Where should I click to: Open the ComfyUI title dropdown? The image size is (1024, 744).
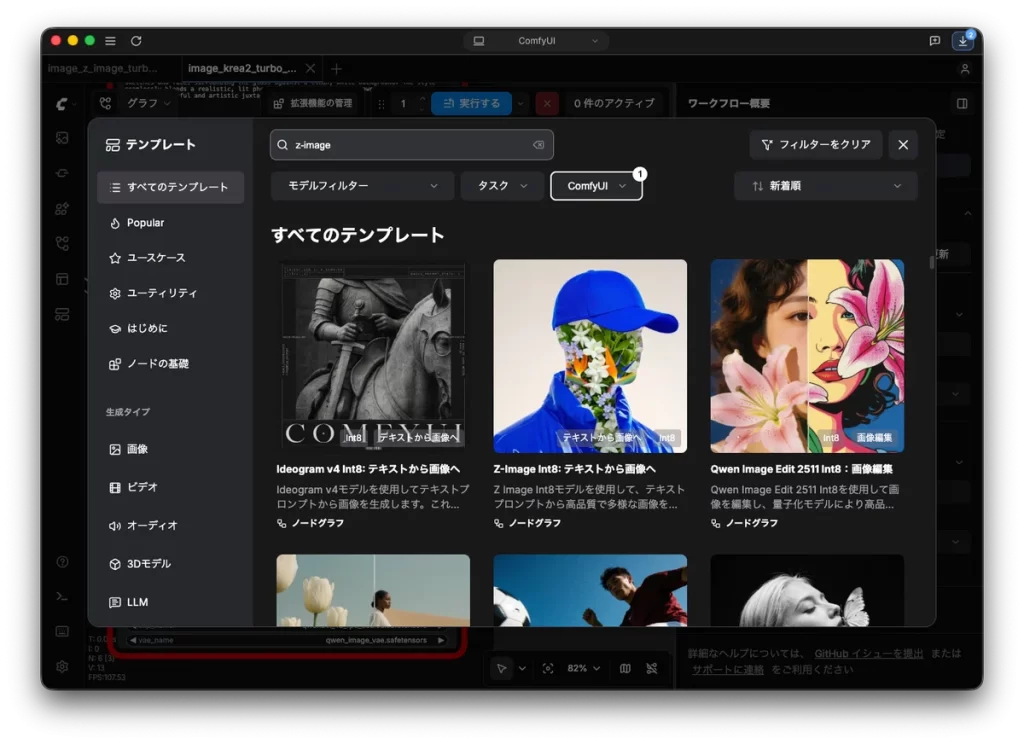click(x=536, y=40)
